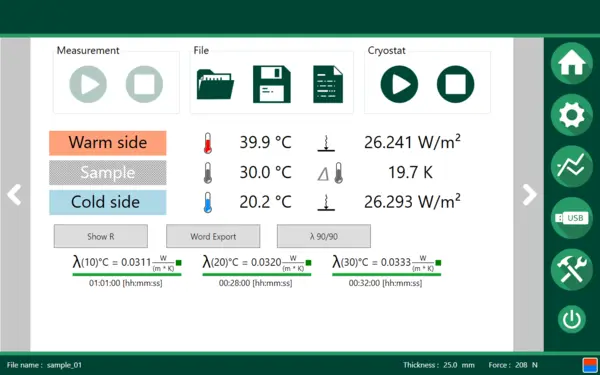Click the Thickness 25.0 mm status entry
Image resolution: width=600 pixels, height=375 pixels.
click(439, 365)
